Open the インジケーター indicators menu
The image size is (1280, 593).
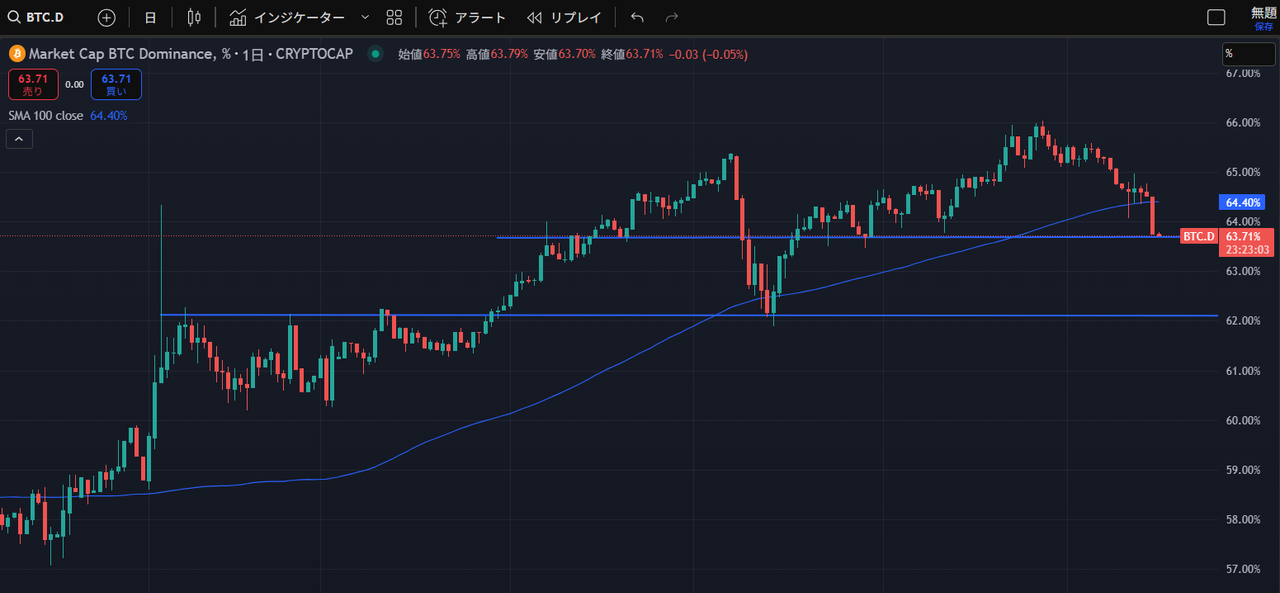click(x=300, y=17)
